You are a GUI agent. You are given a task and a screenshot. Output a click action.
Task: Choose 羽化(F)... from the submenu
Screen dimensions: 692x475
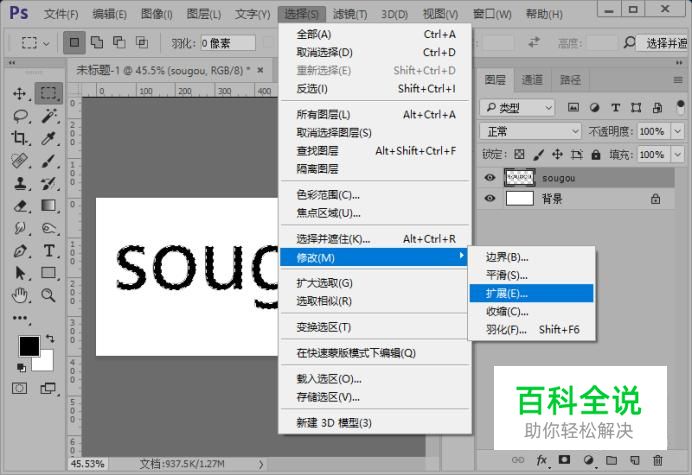tap(531, 329)
